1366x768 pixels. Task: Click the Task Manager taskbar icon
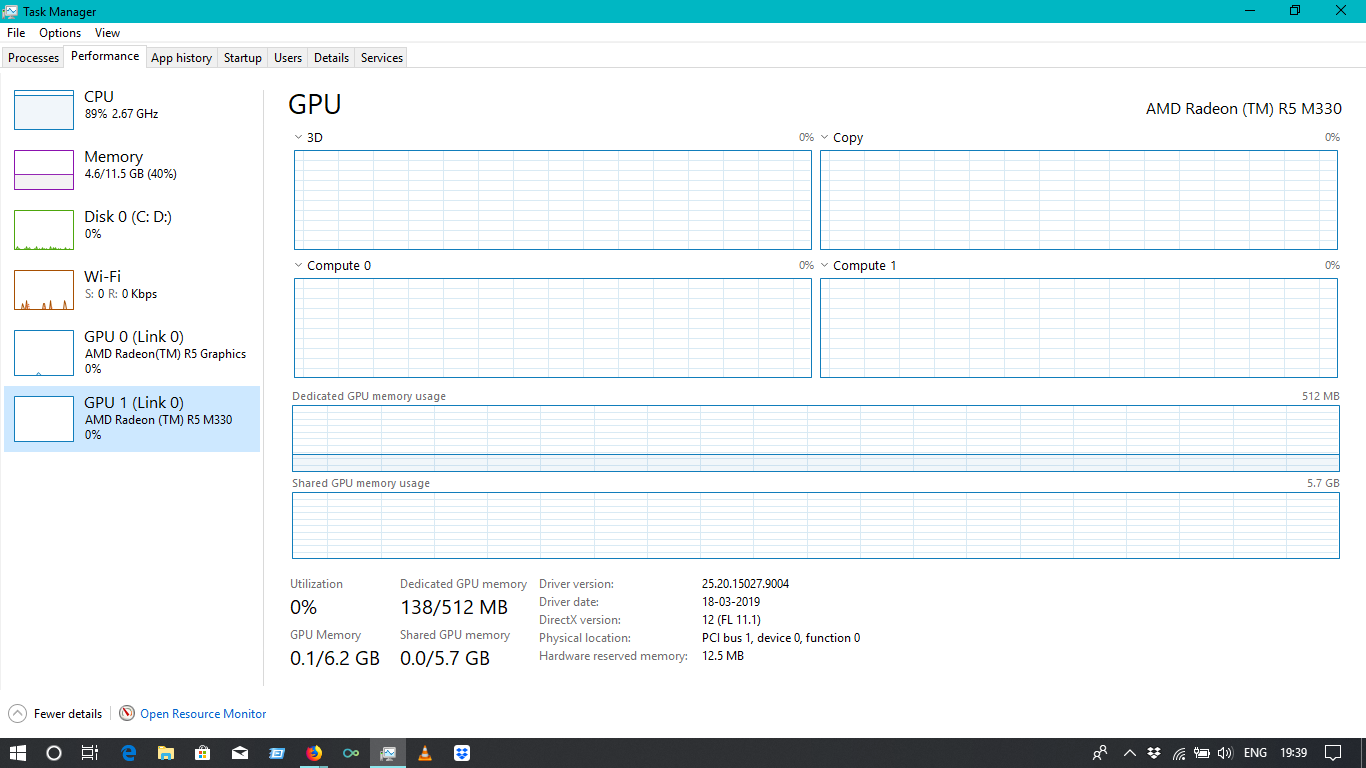388,753
